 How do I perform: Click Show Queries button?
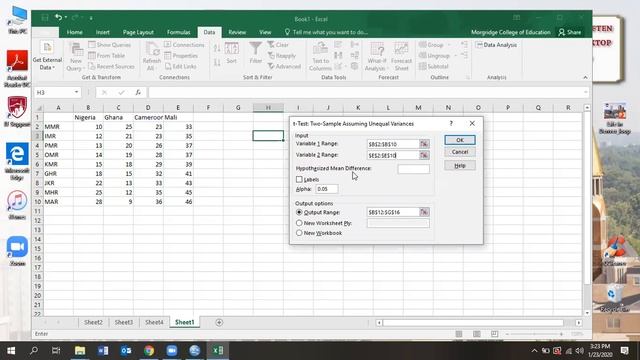pyautogui.click(x=110, y=45)
